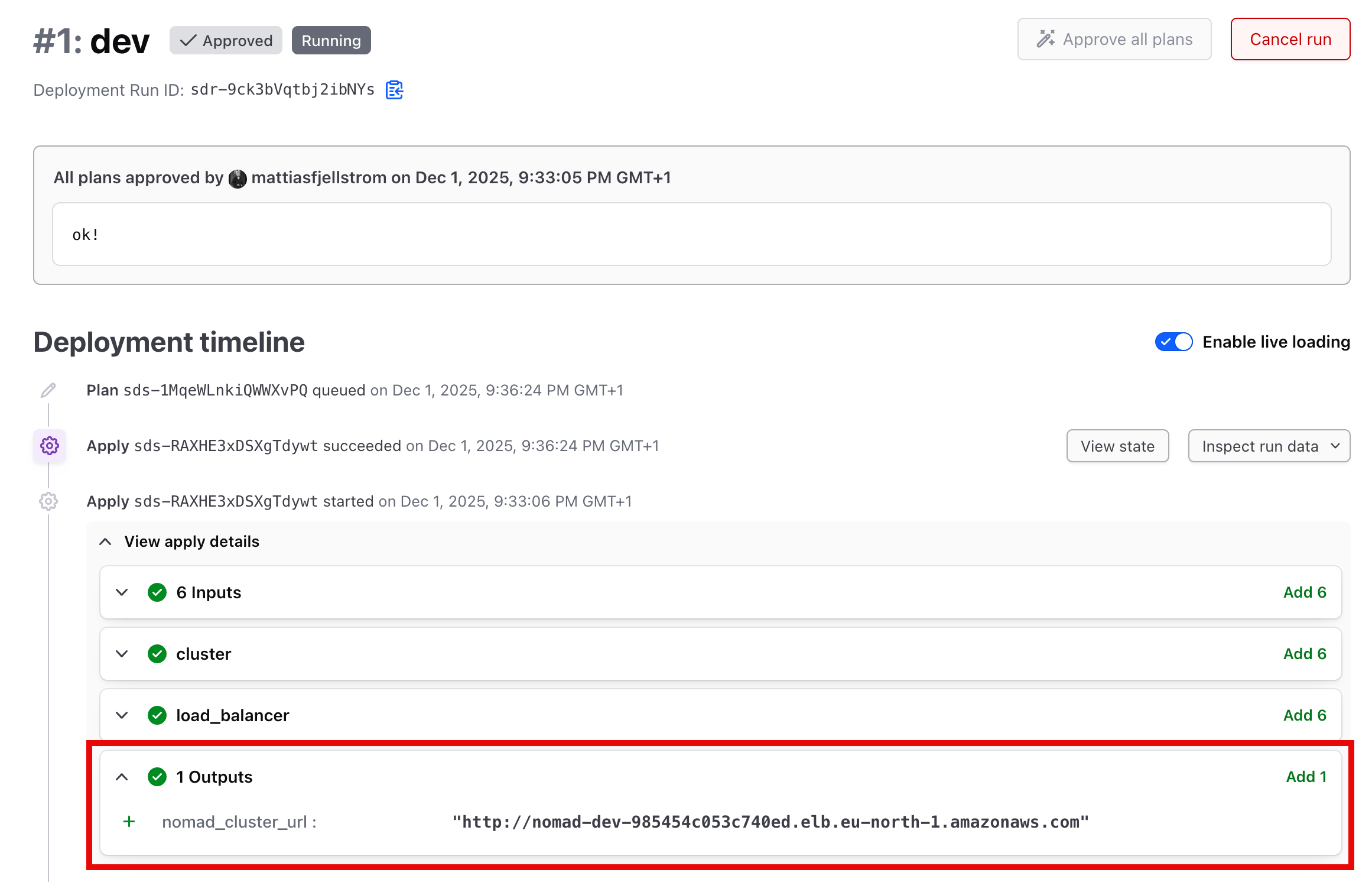Click the Add 1 link in Outputs
1372x882 pixels.
coord(1305,776)
